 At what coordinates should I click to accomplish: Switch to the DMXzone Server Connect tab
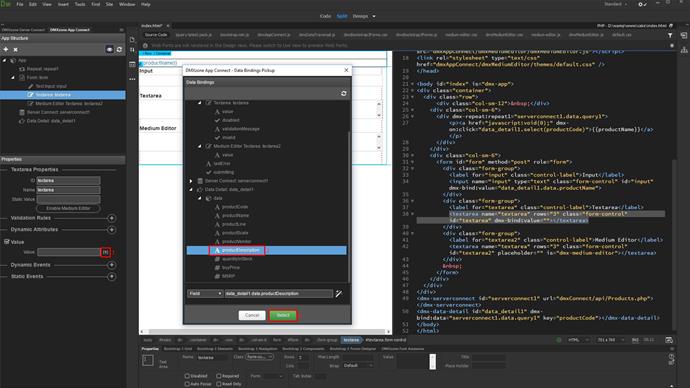pyautogui.click(x=23, y=30)
